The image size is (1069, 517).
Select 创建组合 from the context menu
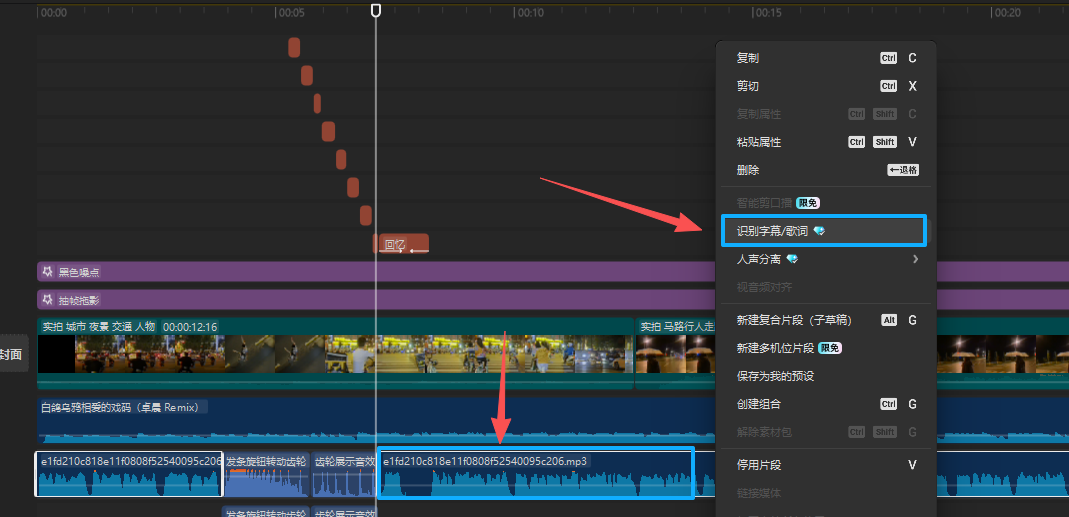pos(759,404)
